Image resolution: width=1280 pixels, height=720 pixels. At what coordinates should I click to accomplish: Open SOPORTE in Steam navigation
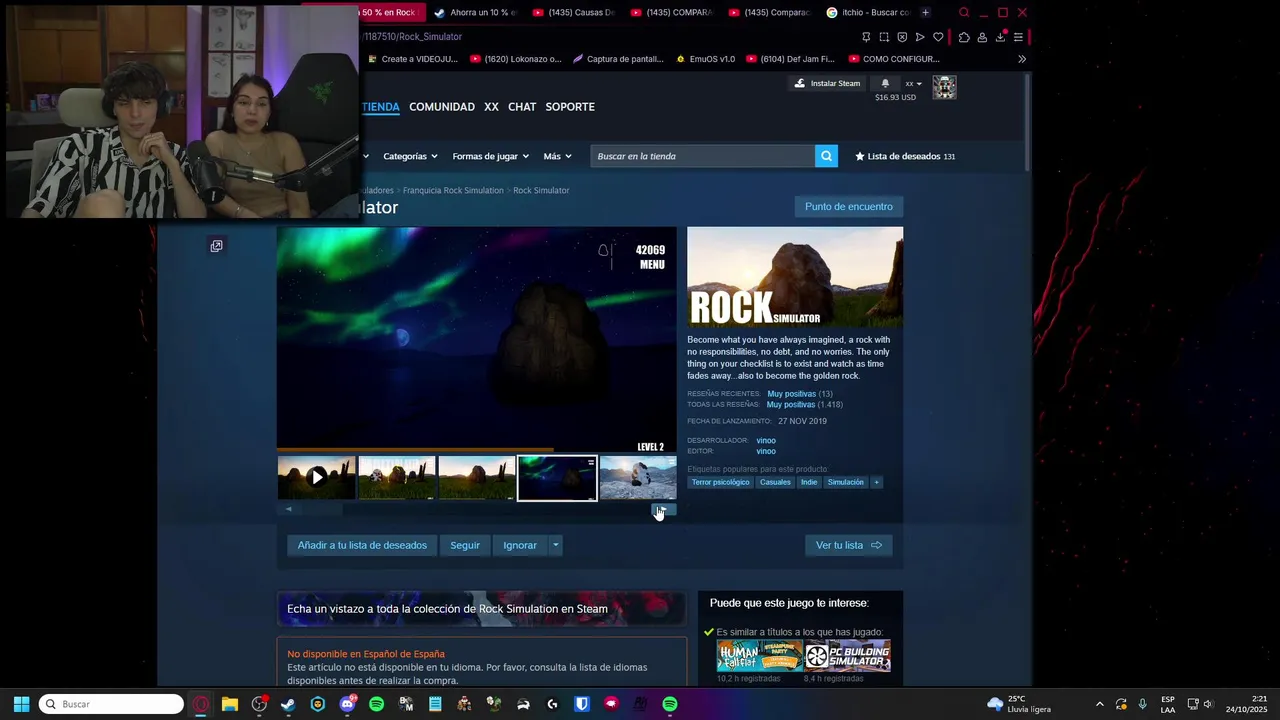tap(570, 107)
